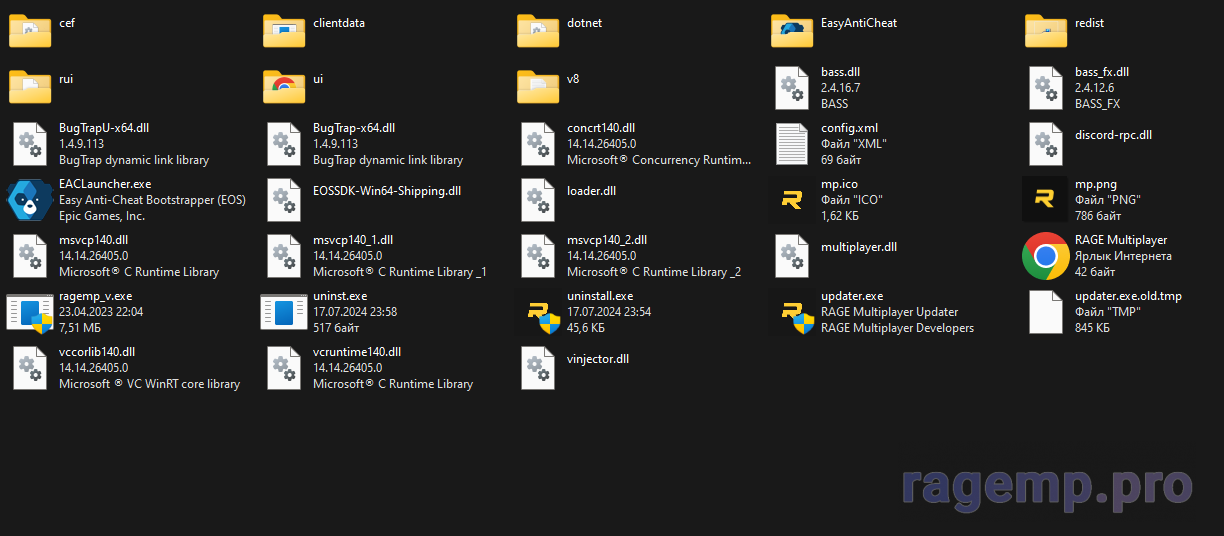
Task: Select the updater.exe.old.tmp blank file icon
Action: pyautogui.click(x=1046, y=312)
